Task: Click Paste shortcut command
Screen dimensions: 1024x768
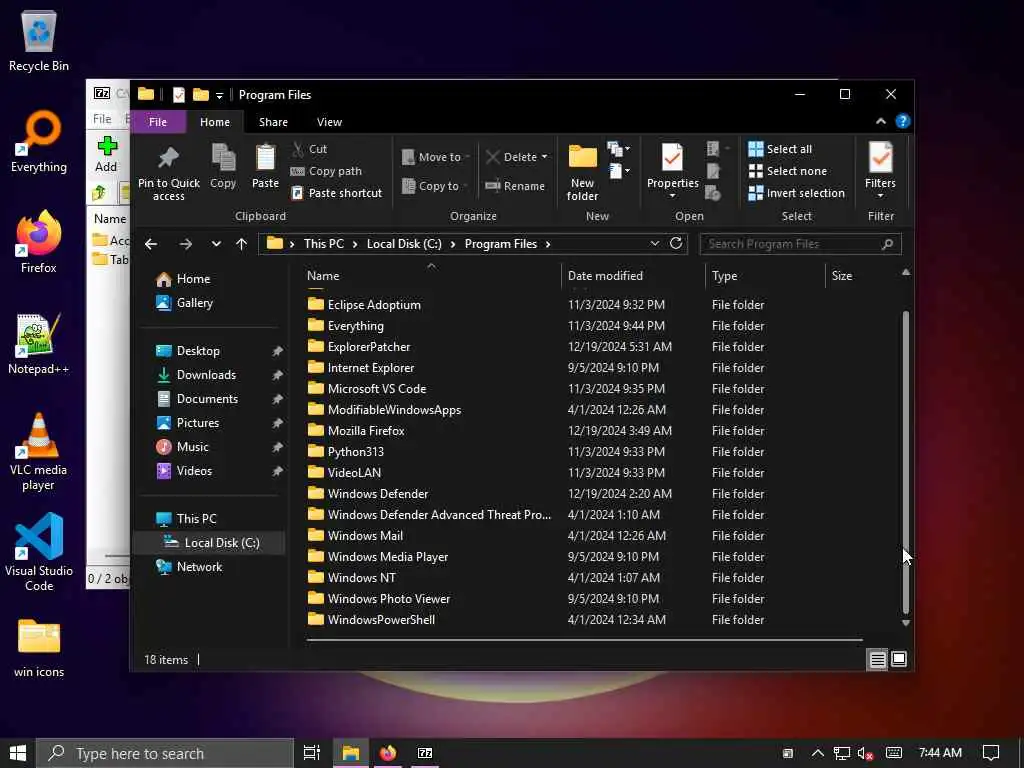Action: click(x=336, y=193)
